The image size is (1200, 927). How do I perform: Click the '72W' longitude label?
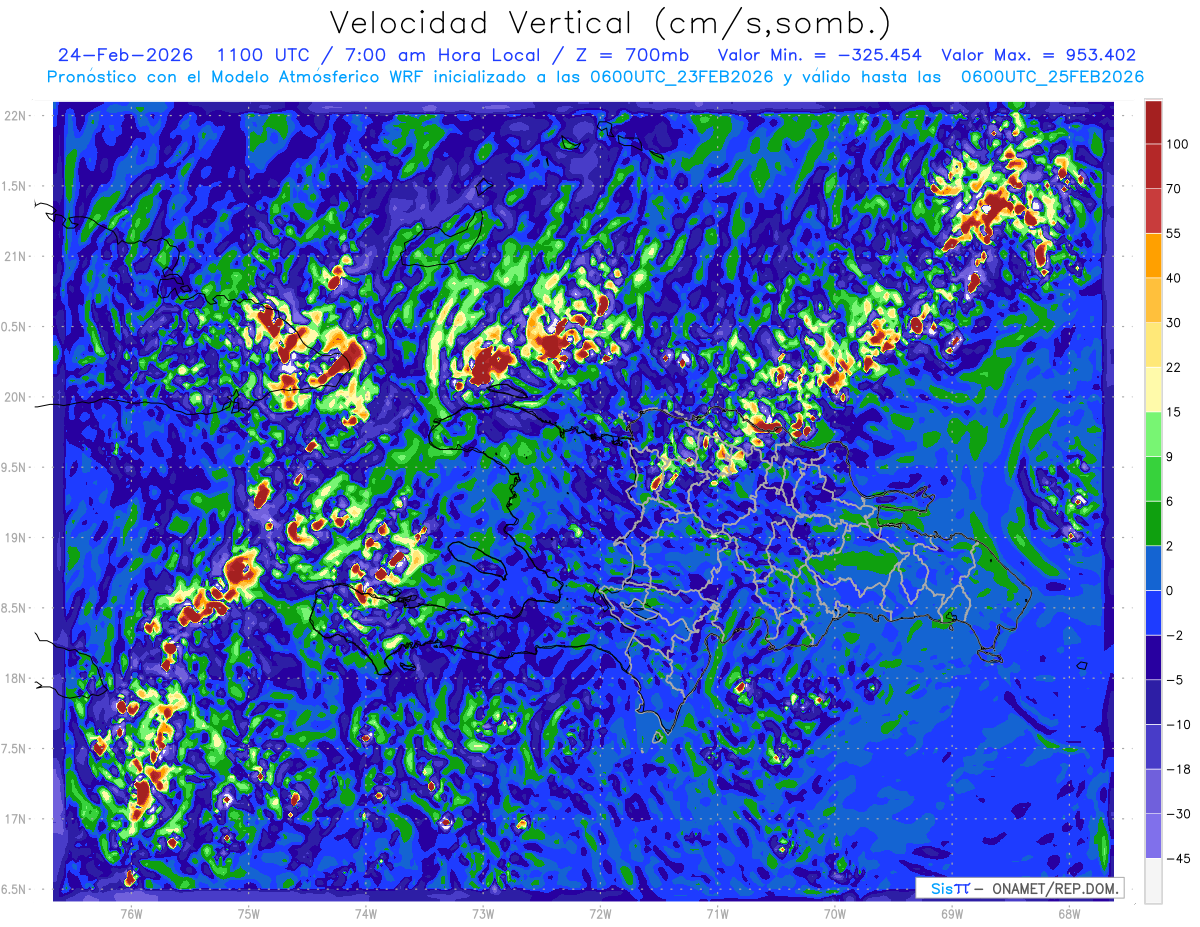pos(600,913)
